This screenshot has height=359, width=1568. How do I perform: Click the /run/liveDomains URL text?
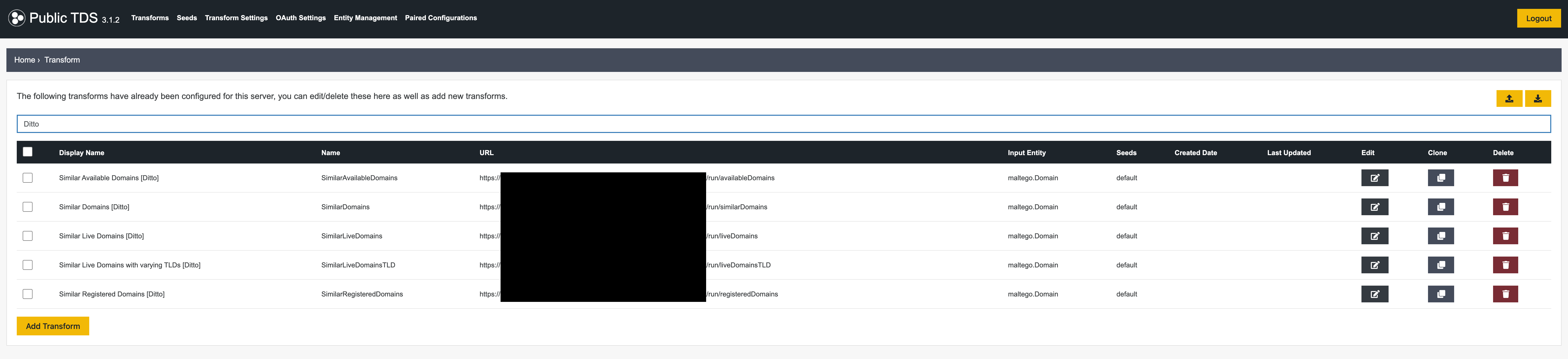pyautogui.click(x=732, y=236)
